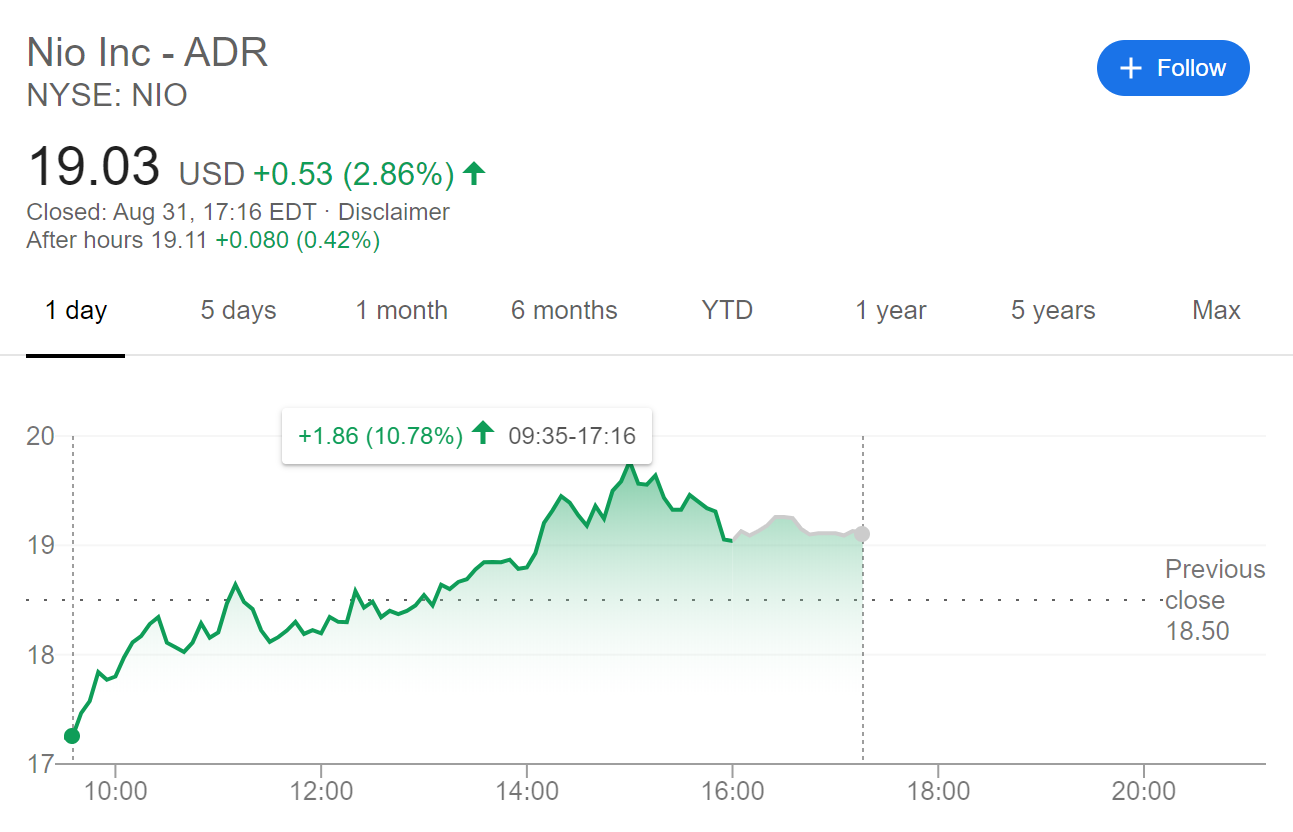The width and height of the screenshot is (1293, 832).
Task: Click the green starting dot on the chart
Action: point(71,735)
